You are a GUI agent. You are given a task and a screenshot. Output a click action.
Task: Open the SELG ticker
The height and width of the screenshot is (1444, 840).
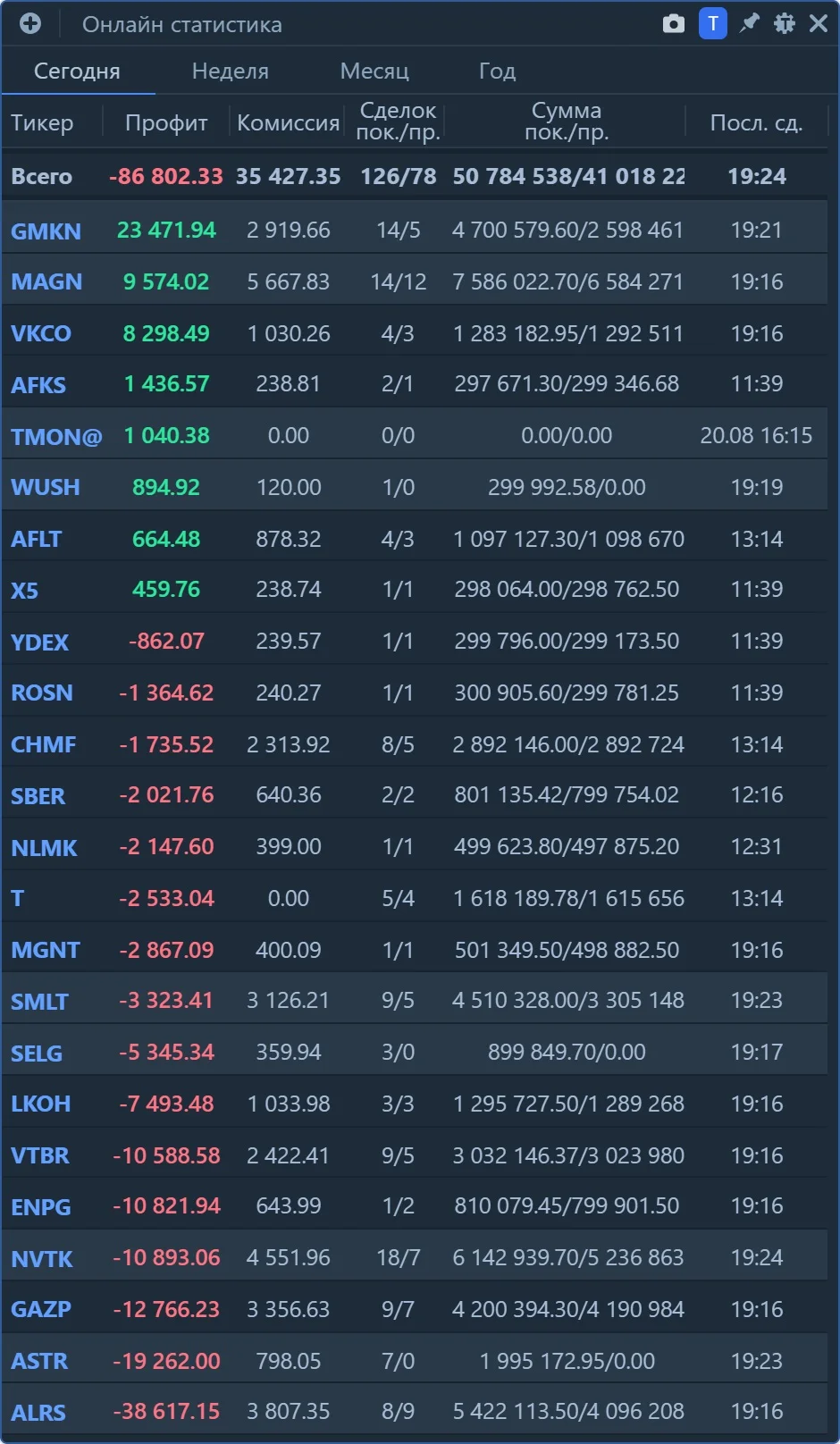(37, 1054)
